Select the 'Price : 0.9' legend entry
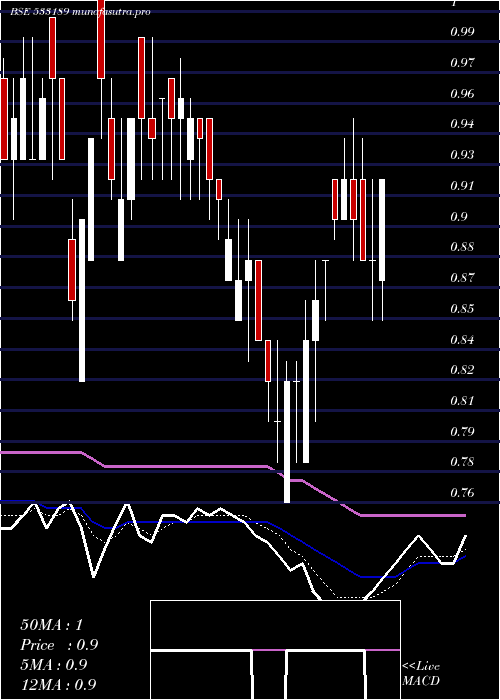Viewport: 500px width, 700px height. click(59, 645)
